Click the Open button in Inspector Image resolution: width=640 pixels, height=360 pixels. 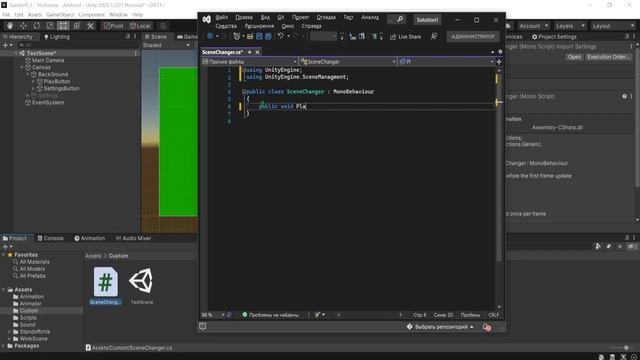click(574, 57)
